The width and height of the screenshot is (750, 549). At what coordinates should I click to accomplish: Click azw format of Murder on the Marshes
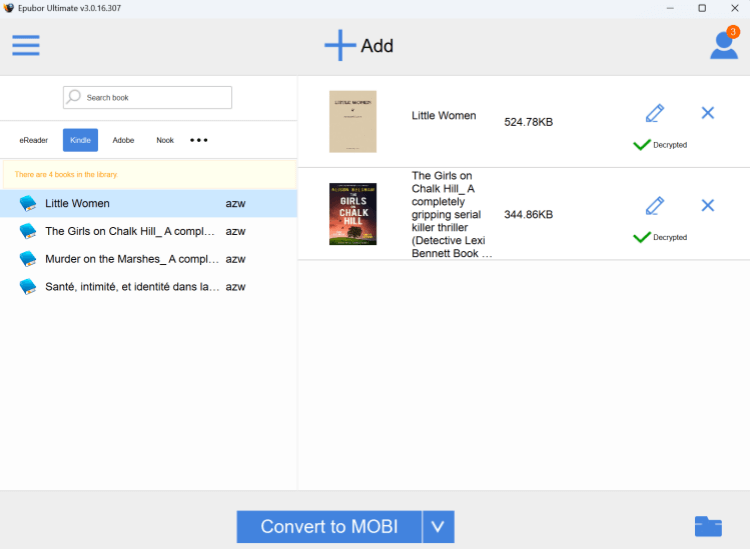coord(235,259)
